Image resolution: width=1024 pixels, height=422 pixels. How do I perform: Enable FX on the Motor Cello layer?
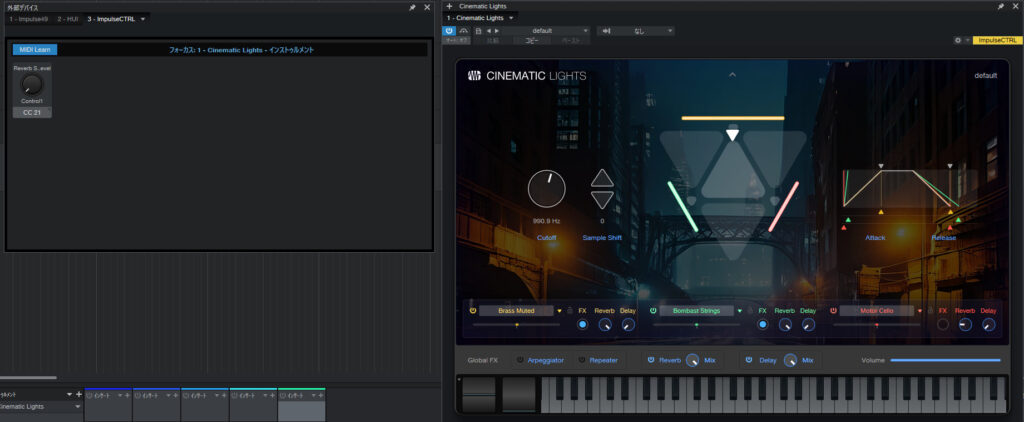pyautogui.click(x=942, y=325)
